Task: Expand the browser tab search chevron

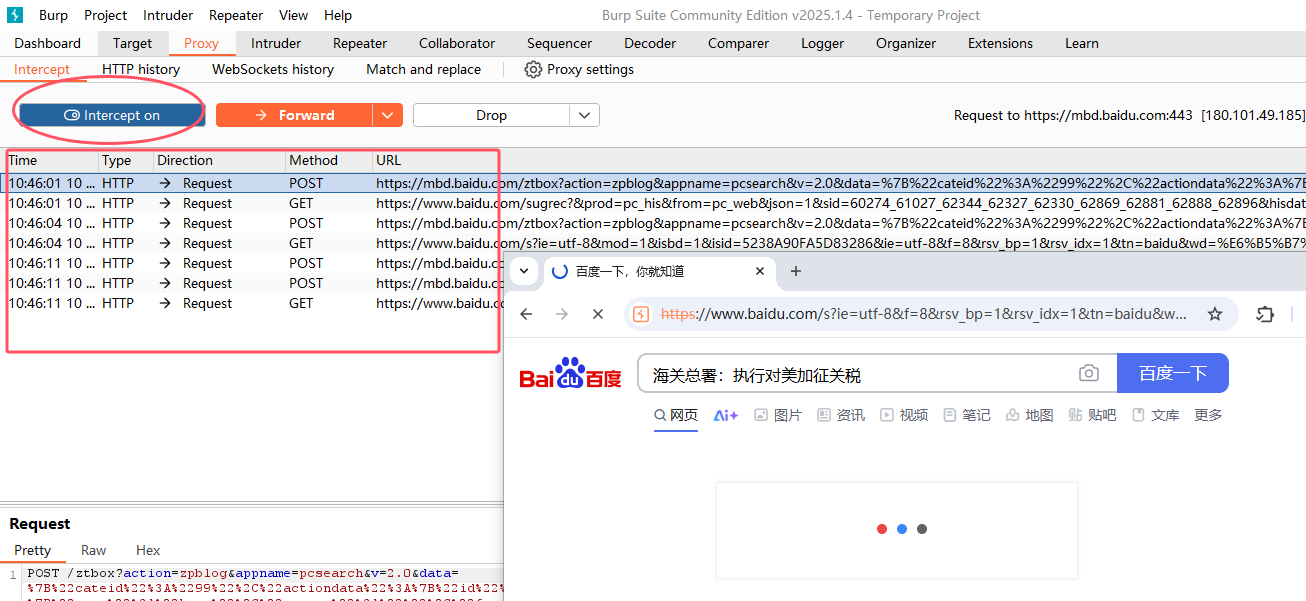Action: click(523, 271)
